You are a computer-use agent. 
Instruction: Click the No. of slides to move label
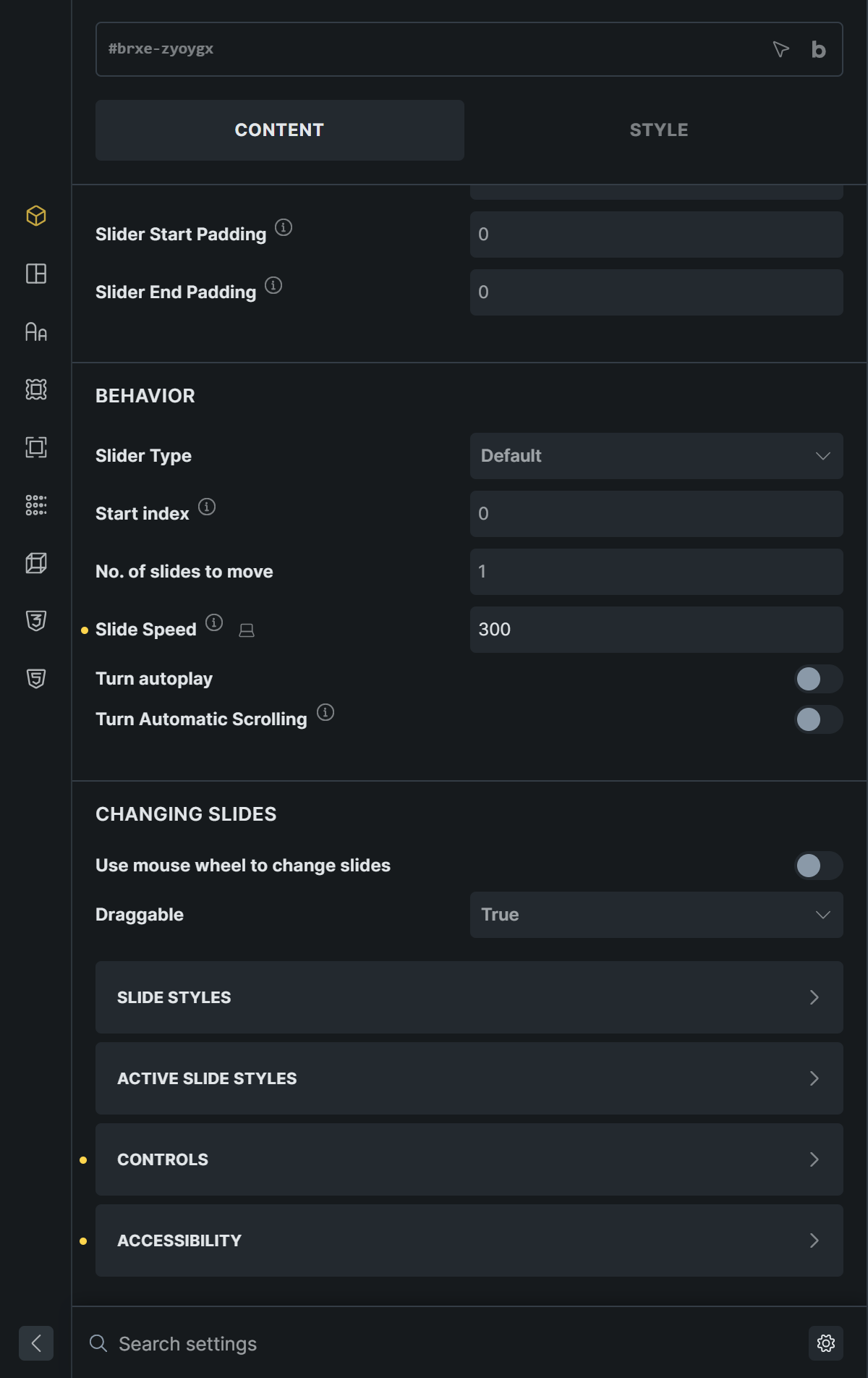(x=184, y=572)
